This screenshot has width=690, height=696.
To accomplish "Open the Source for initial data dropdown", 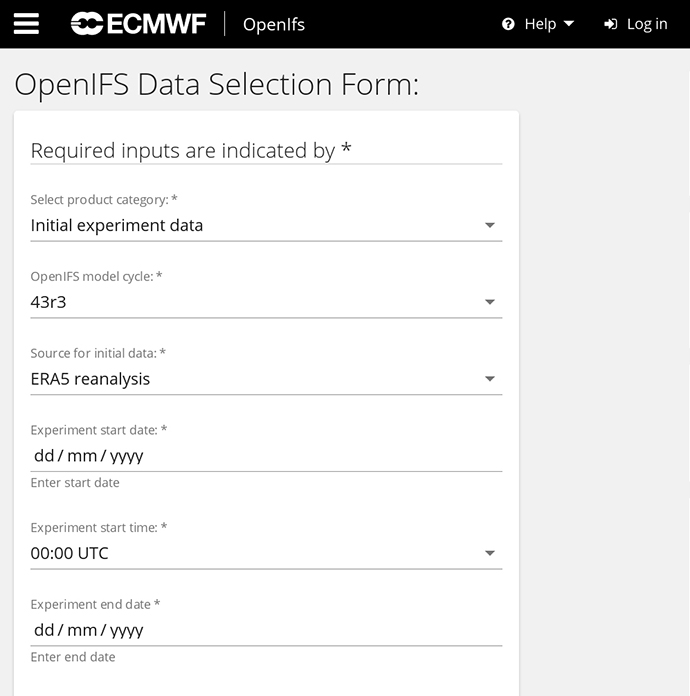I will [x=266, y=379].
